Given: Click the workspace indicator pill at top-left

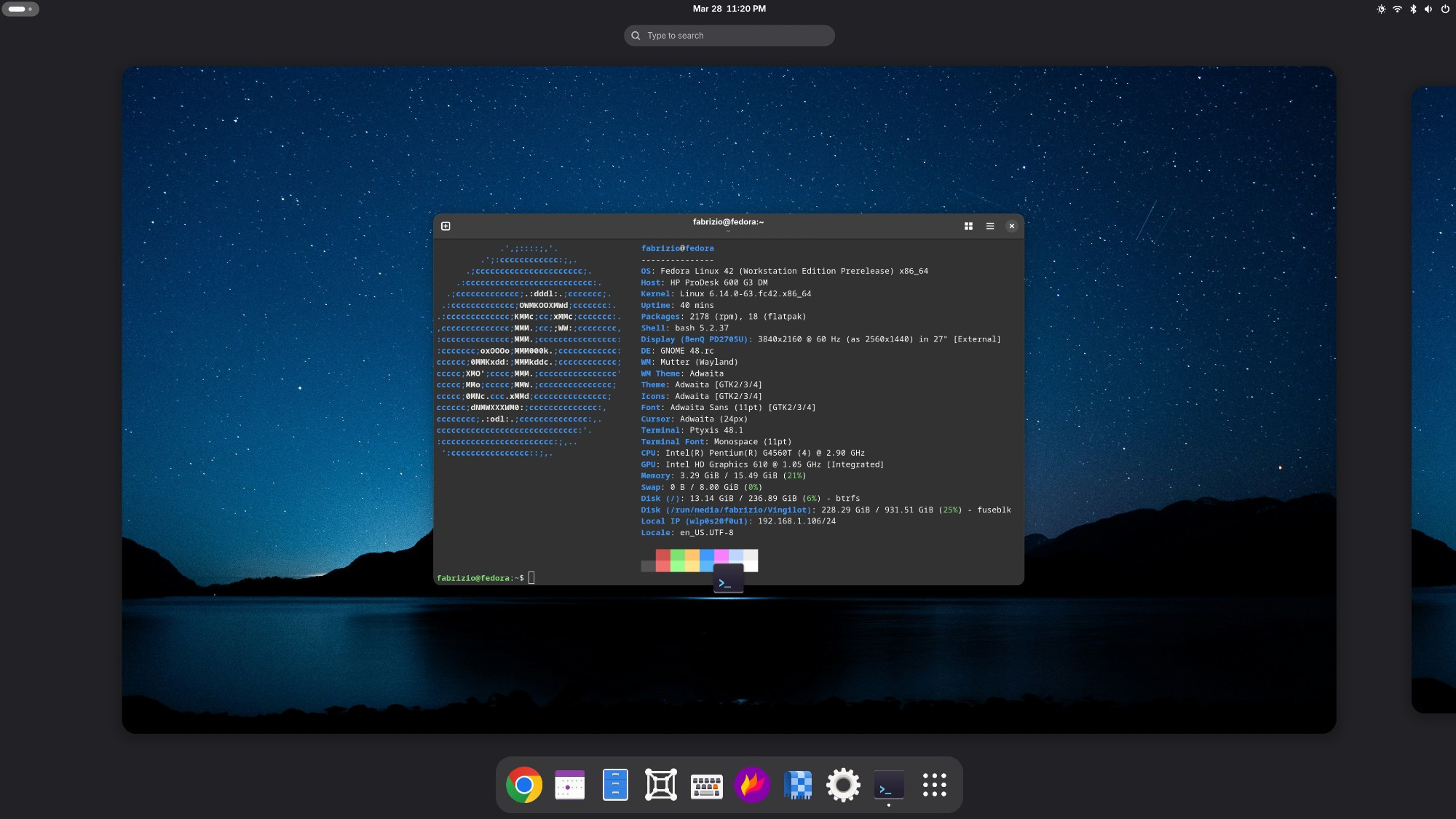Looking at the screenshot, I should pyautogui.click(x=20, y=9).
